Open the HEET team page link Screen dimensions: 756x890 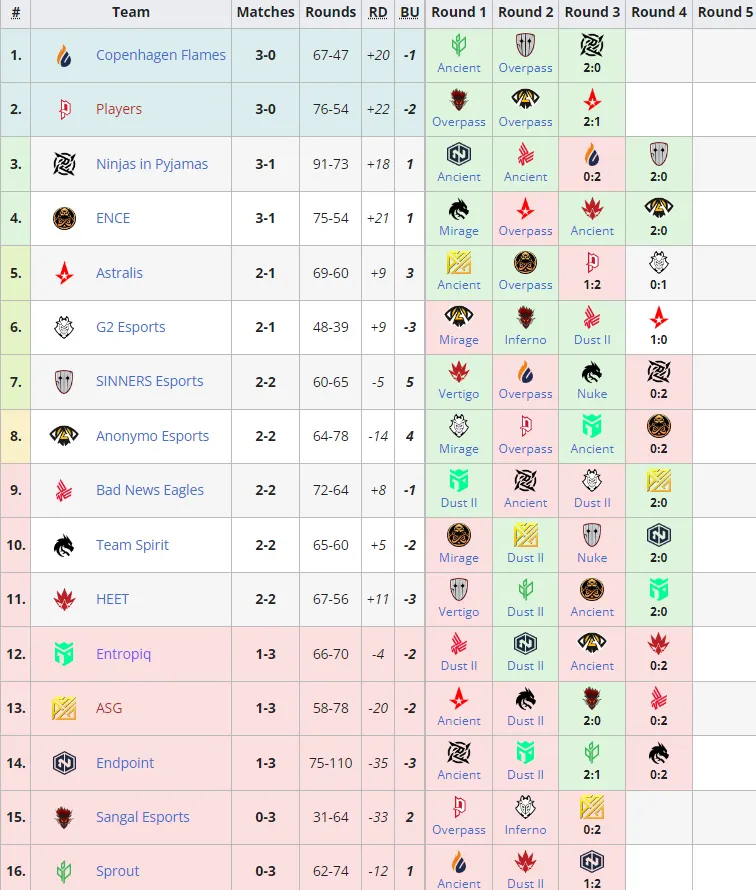pos(112,599)
